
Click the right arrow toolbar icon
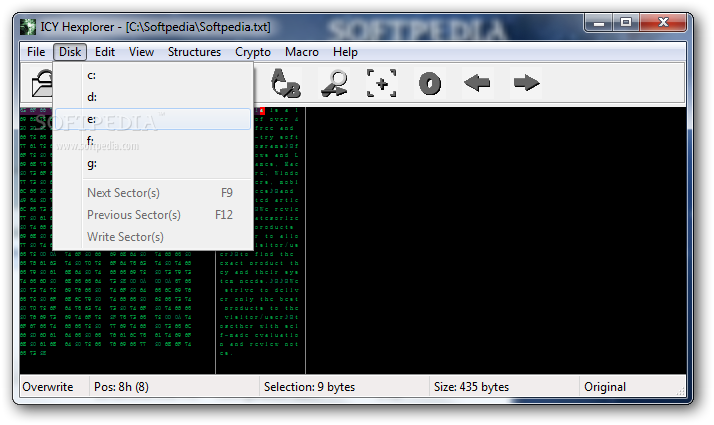tap(526, 83)
